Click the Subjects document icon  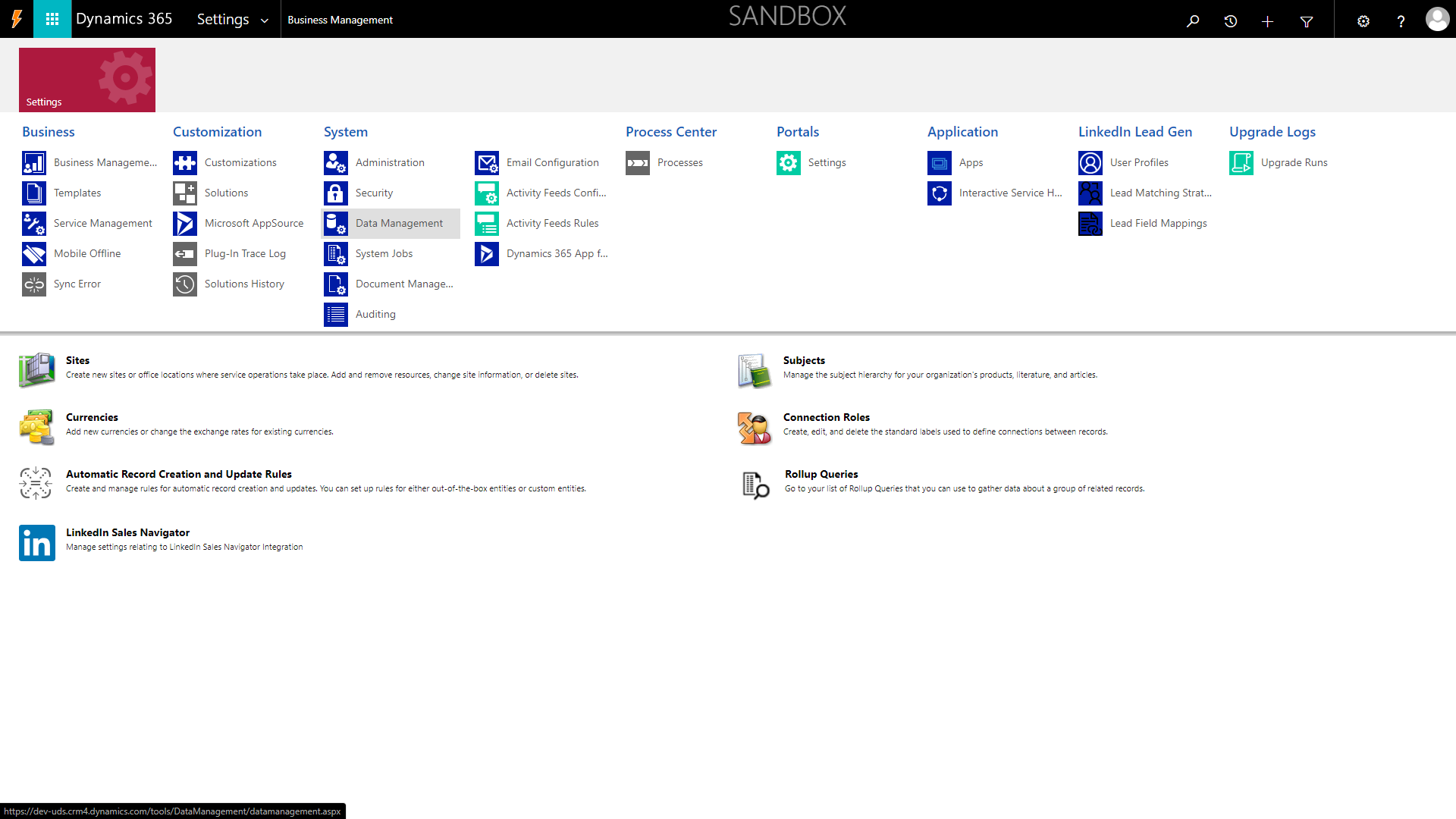pyautogui.click(x=755, y=370)
